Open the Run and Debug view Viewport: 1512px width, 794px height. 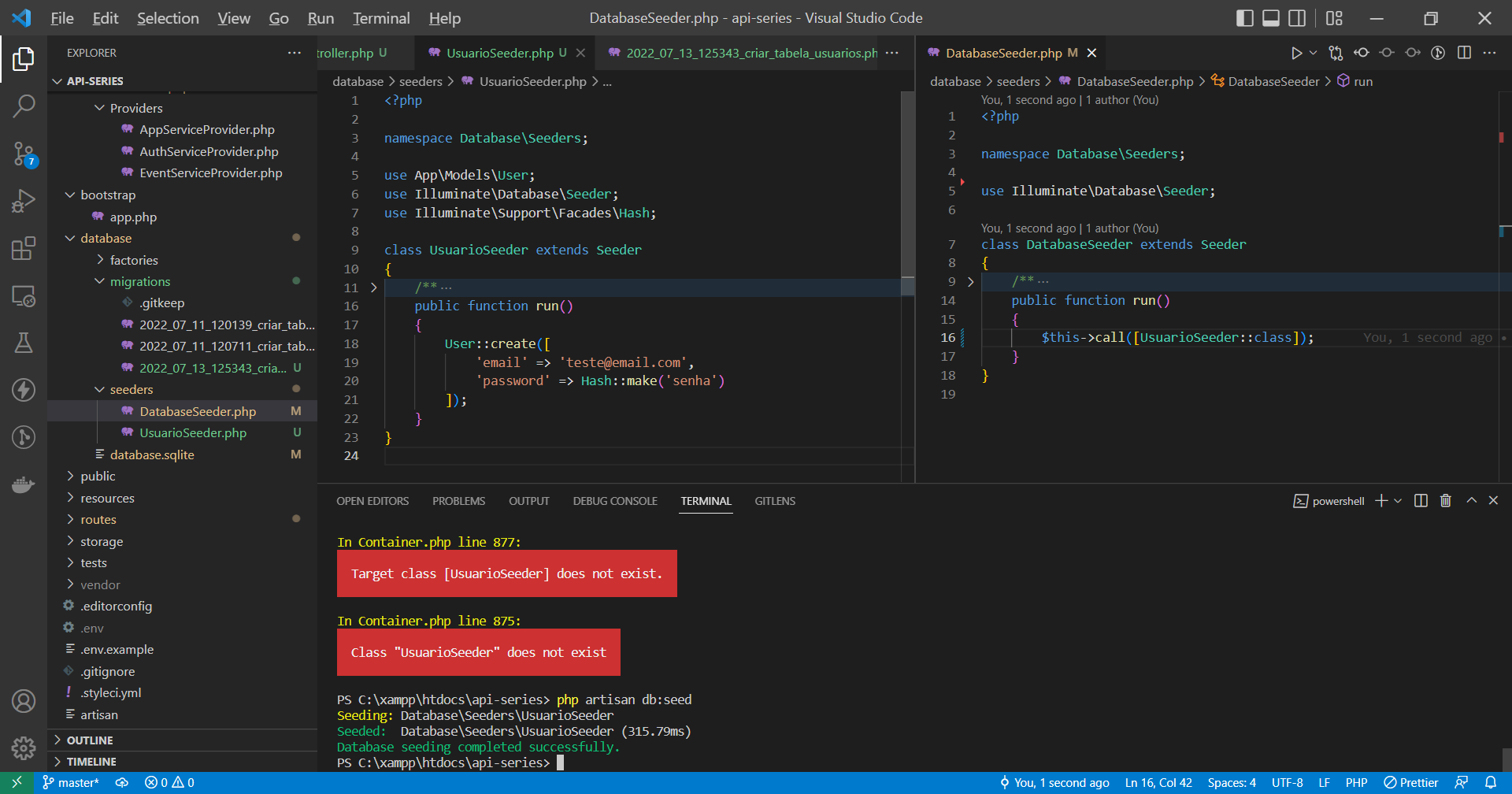coord(24,201)
